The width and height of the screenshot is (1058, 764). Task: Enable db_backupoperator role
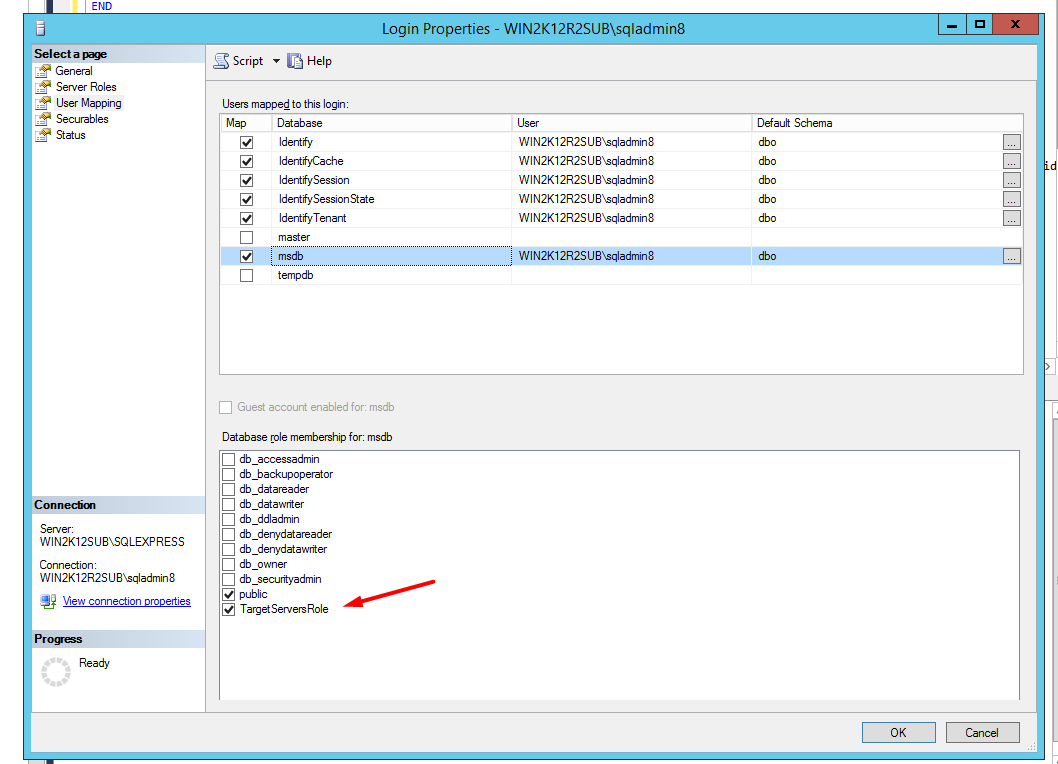pos(229,474)
